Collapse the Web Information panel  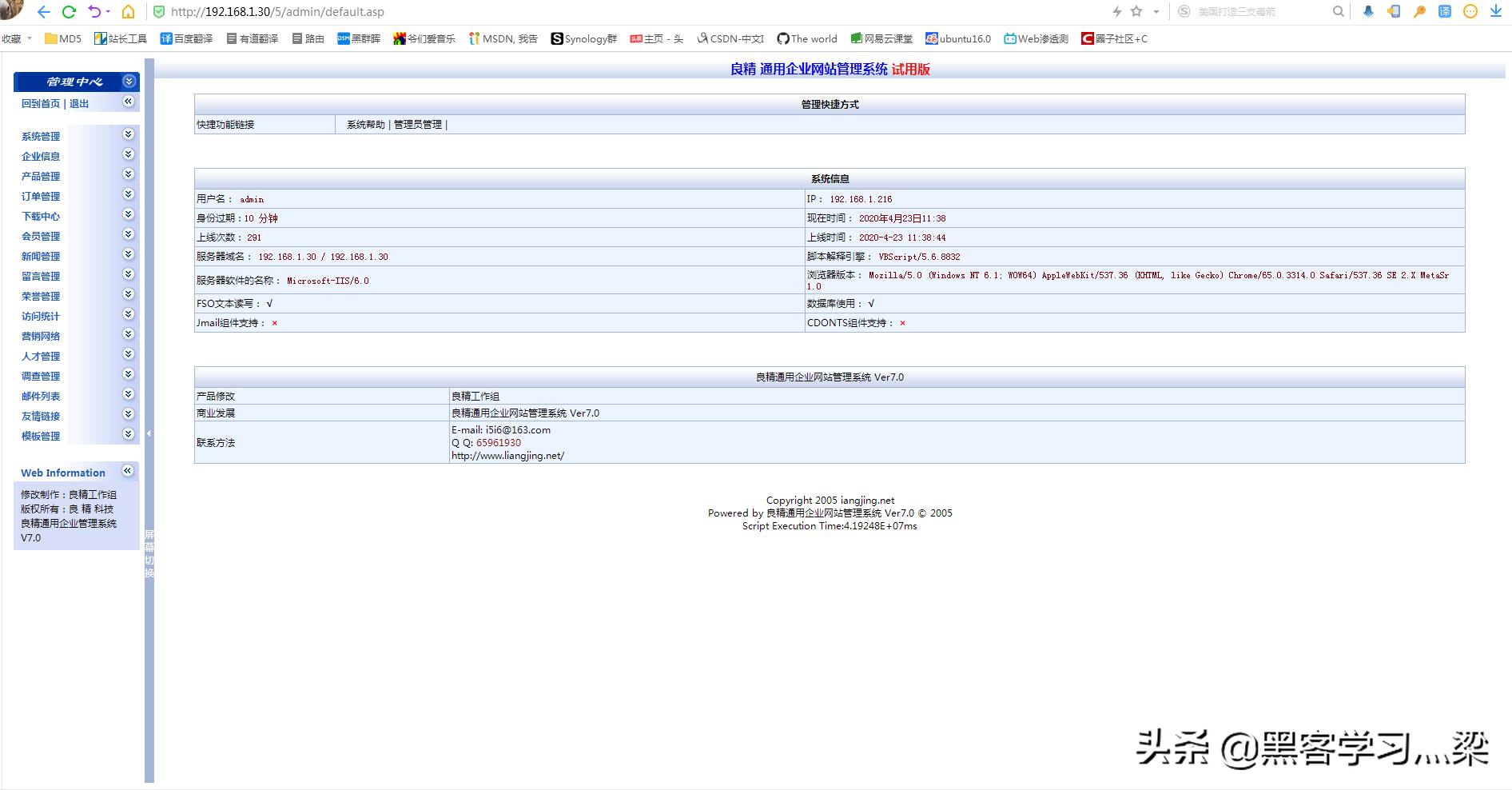click(128, 471)
